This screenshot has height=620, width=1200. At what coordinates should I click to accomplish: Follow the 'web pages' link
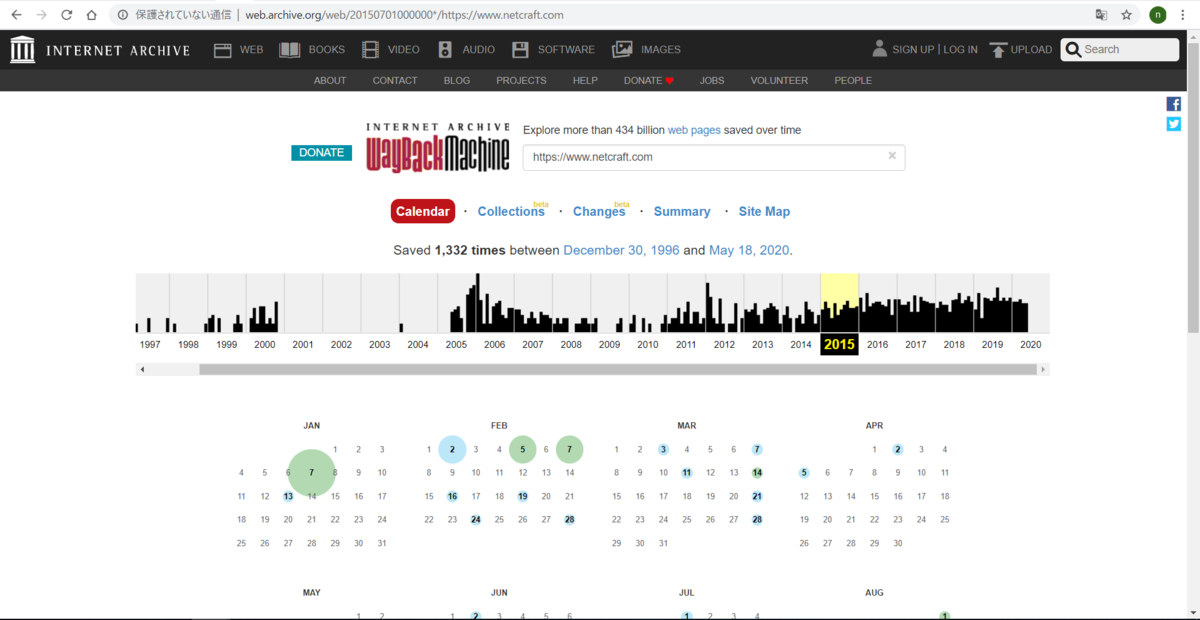click(694, 130)
